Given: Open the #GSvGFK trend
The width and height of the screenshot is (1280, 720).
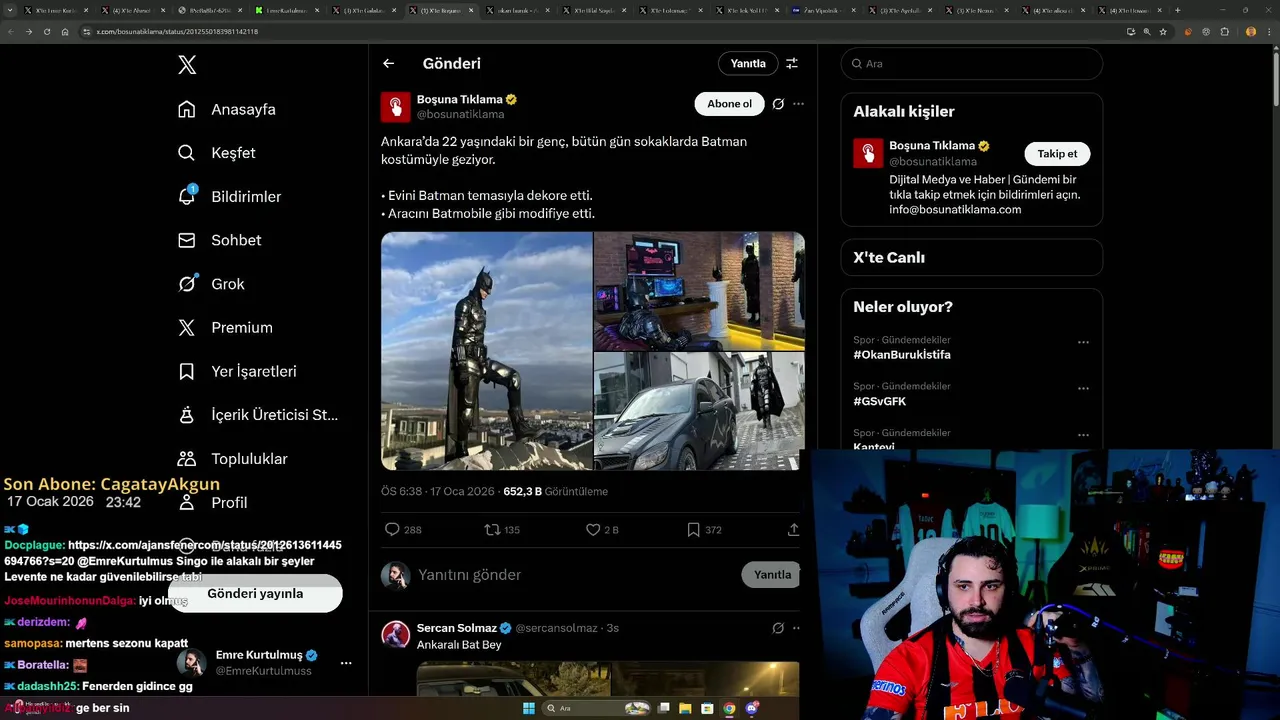Looking at the screenshot, I should [880, 401].
